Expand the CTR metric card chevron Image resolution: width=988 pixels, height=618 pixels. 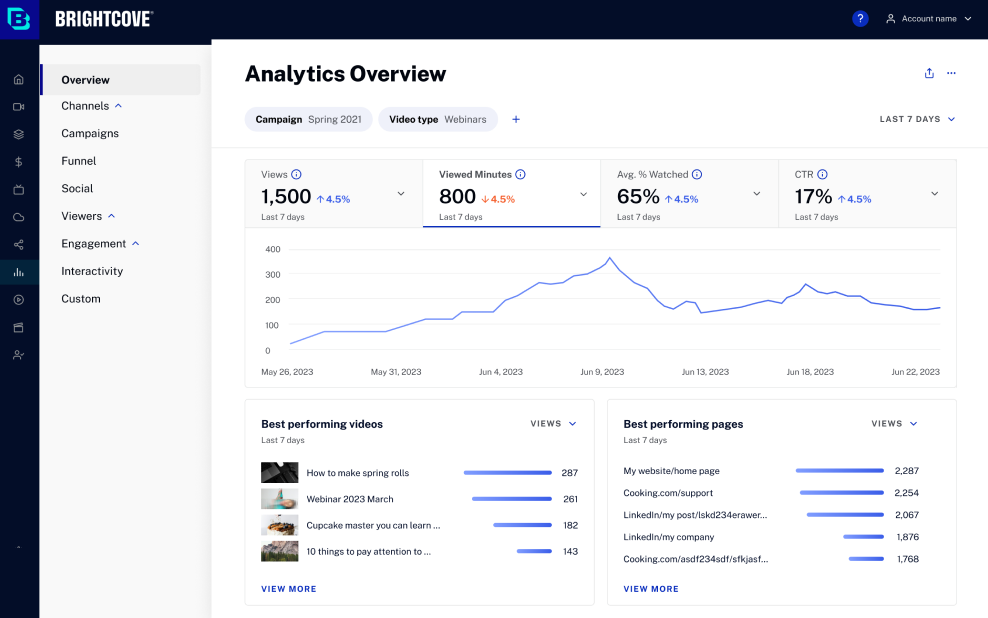coord(934,194)
